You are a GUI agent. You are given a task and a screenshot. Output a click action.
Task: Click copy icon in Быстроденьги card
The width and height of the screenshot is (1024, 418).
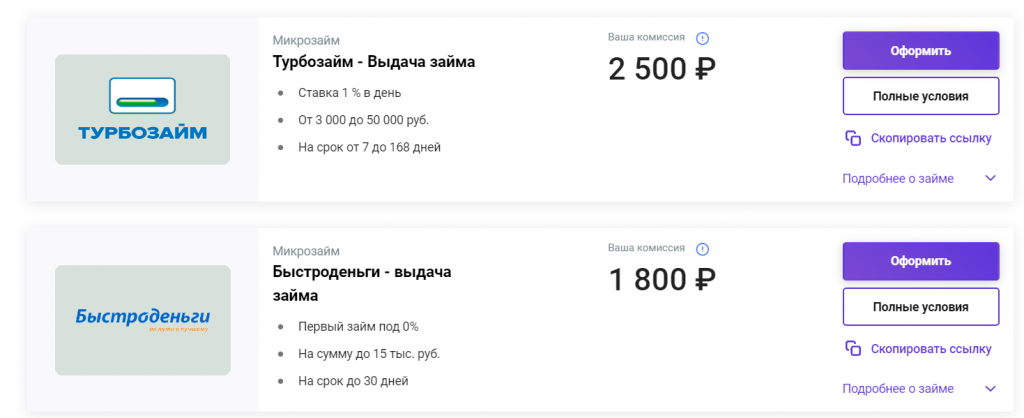point(853,349)
